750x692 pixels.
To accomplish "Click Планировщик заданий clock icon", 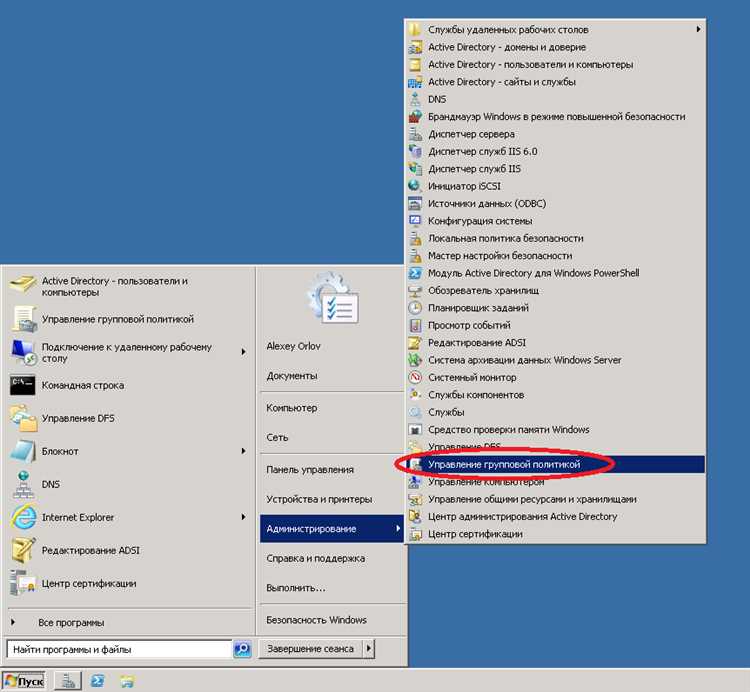I will [415, 308].
